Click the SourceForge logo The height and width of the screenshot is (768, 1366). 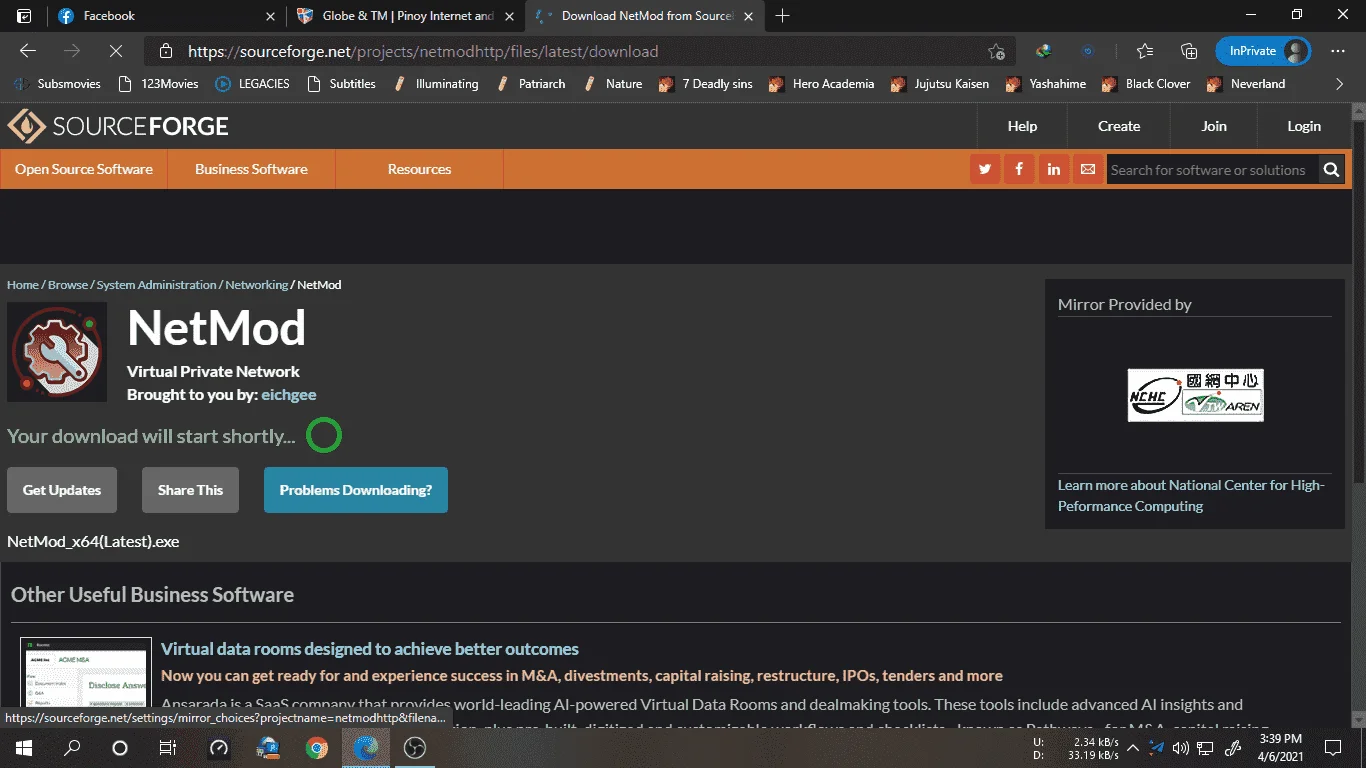[118, 126]
